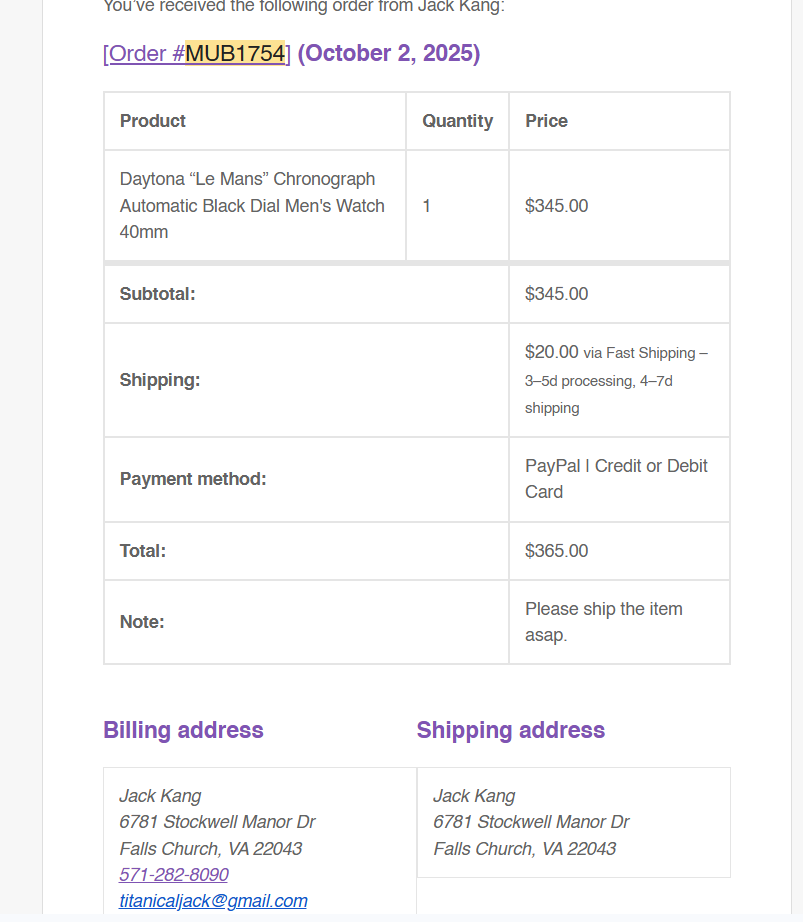The width and height of the screenshot is (803, 922).
Task: Click the Total row label
Action: pos(143,551)
